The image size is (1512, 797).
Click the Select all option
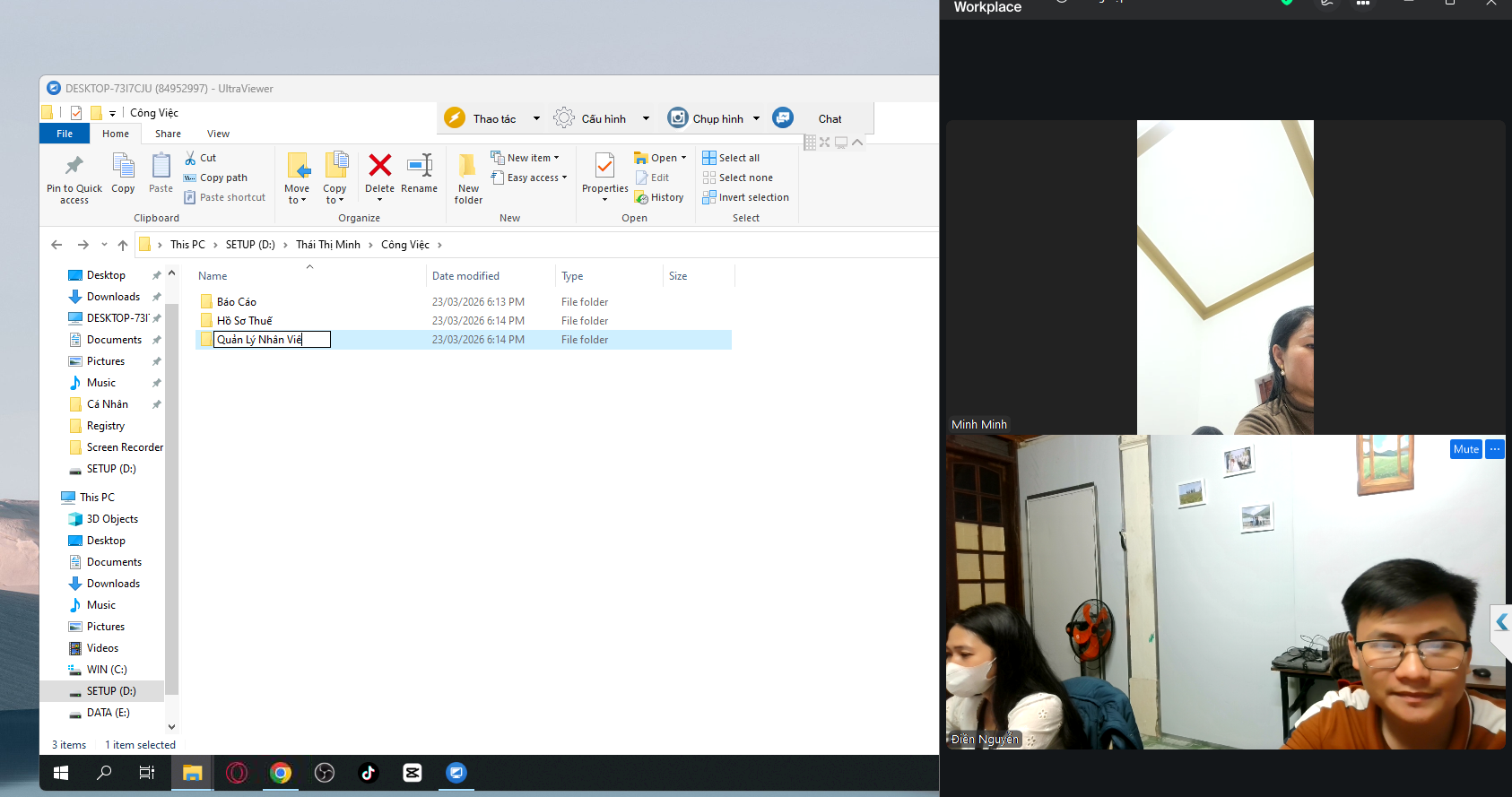click(738, 158)
